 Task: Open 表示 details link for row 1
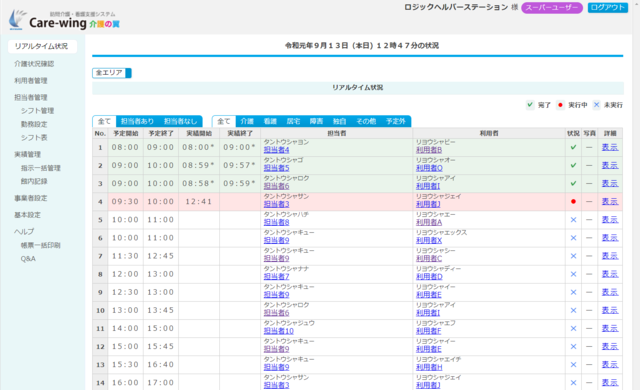(x=610, y=147)
